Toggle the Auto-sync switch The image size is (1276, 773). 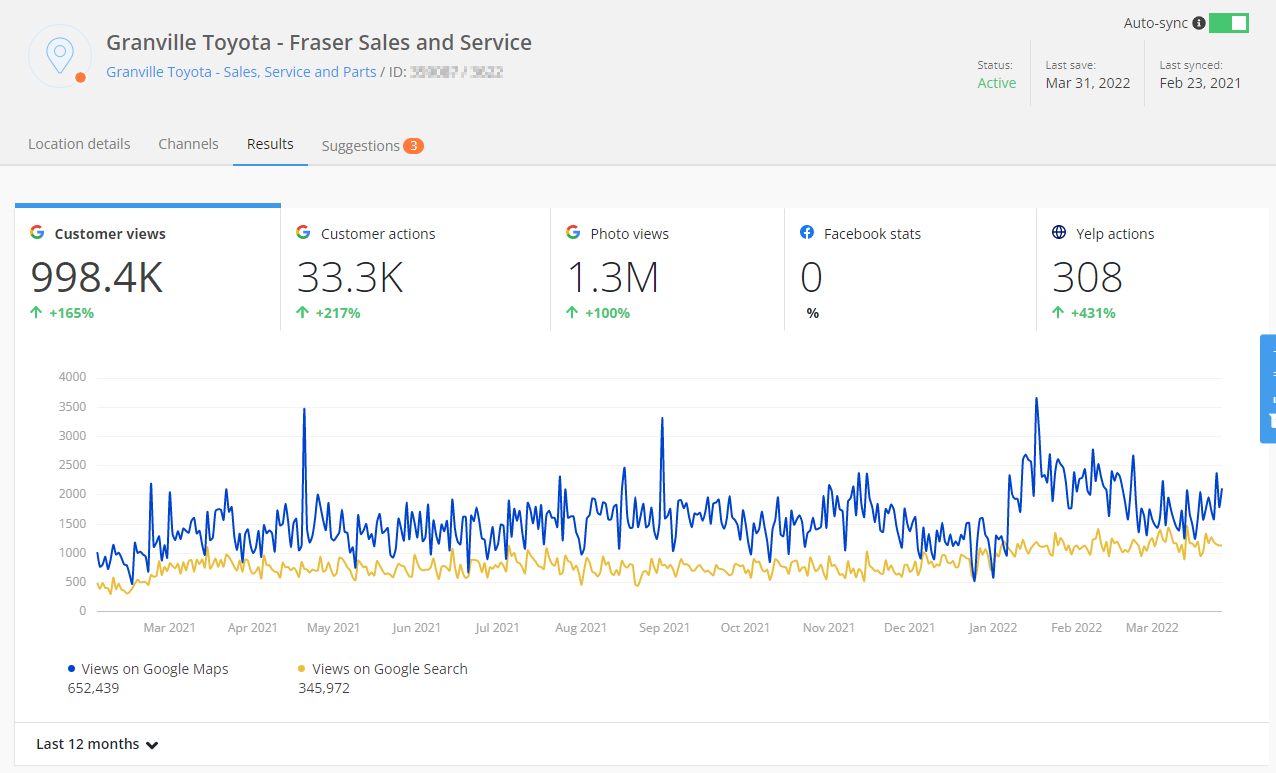[1228, 23]
